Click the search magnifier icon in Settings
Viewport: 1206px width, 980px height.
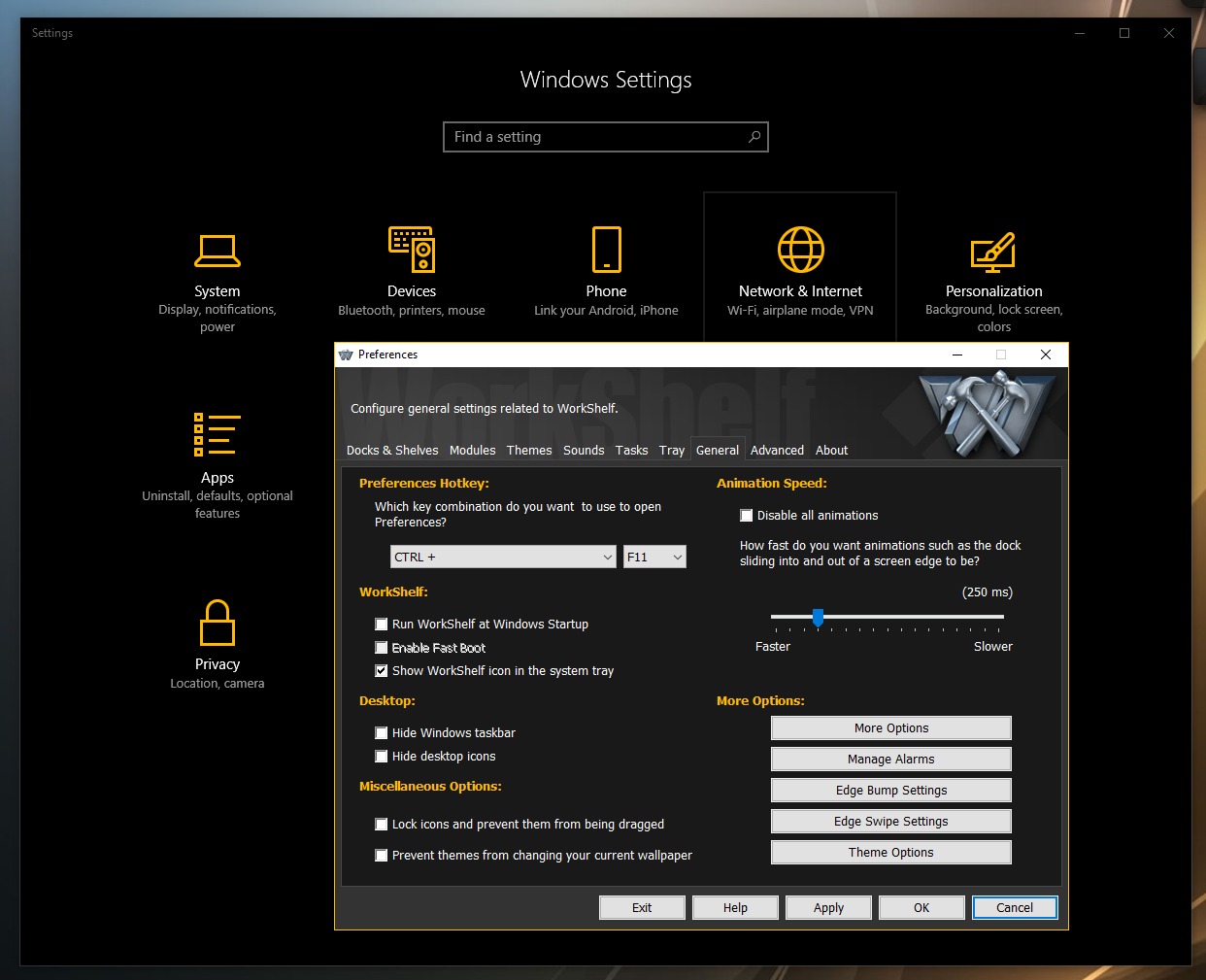[x=754, y=137]
